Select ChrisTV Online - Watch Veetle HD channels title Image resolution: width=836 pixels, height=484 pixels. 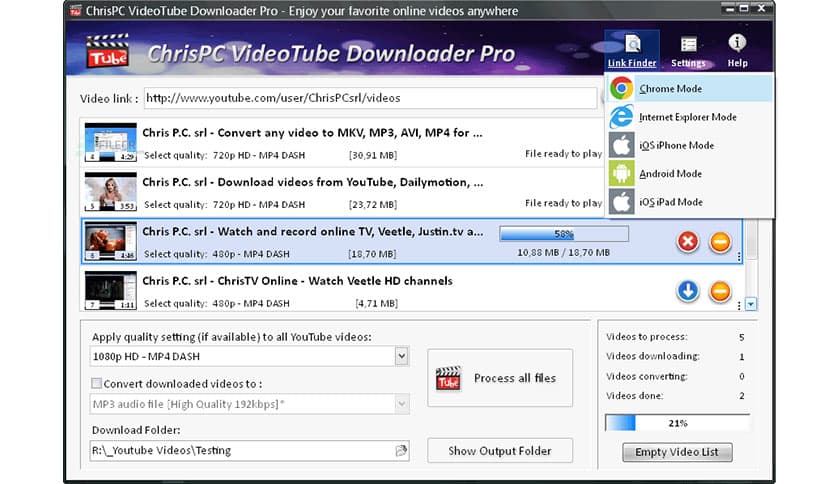298,281
